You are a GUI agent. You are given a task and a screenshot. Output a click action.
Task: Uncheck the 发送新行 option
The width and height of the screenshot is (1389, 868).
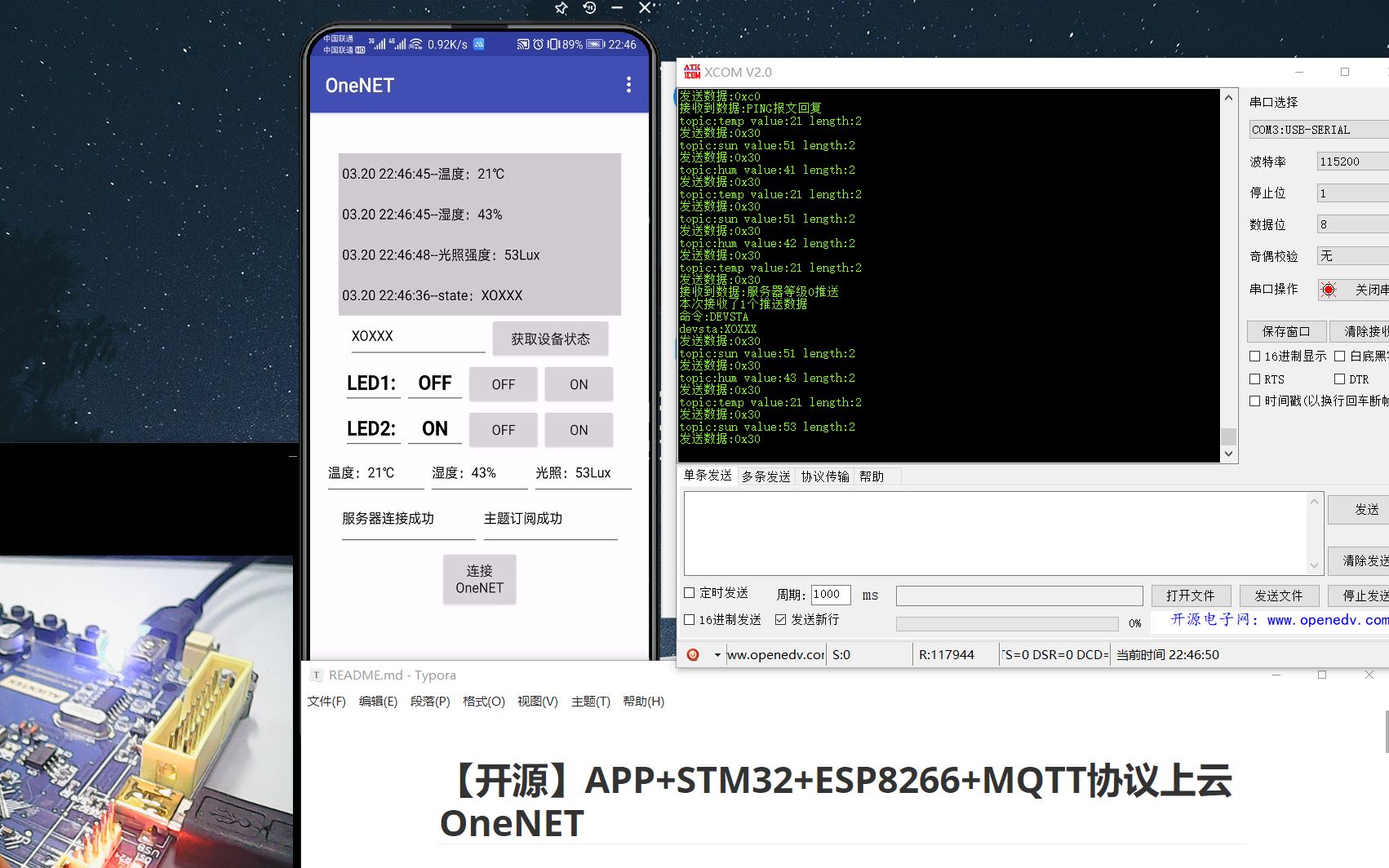pyautogui.click(x=780, y=620)
